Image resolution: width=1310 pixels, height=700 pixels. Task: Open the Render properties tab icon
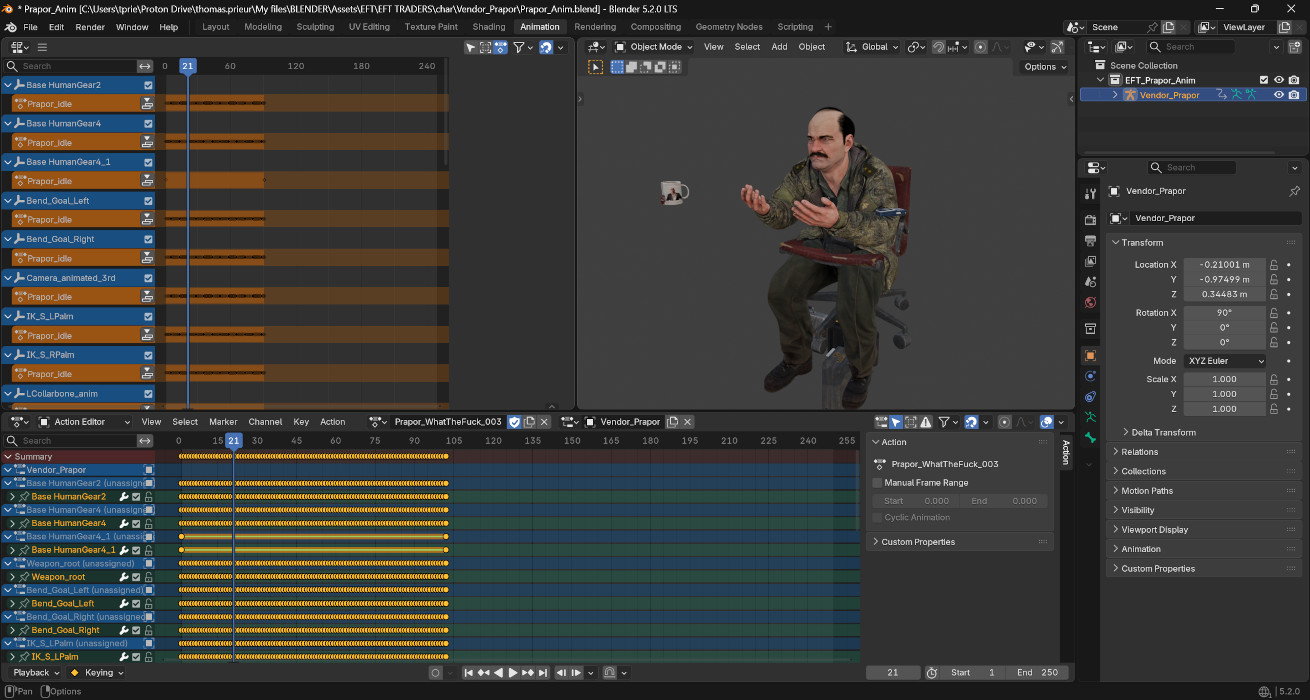point(1090,220)
